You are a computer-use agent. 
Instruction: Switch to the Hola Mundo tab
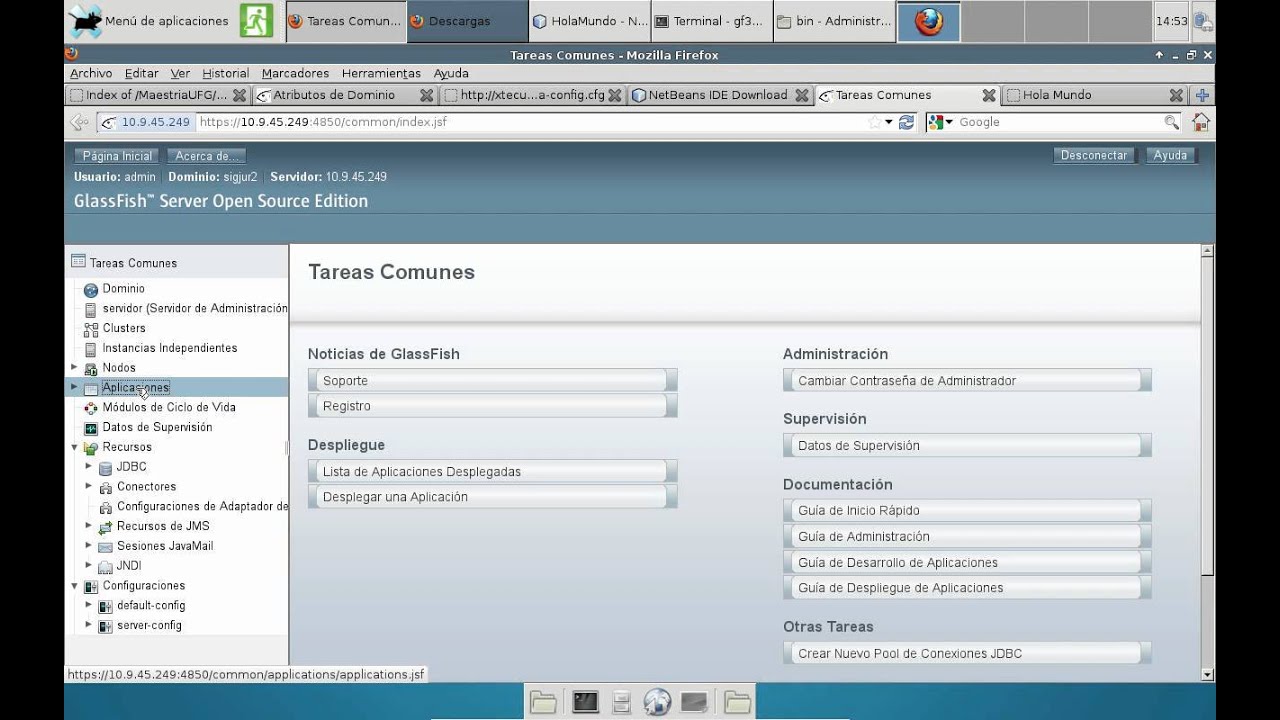1095,95
